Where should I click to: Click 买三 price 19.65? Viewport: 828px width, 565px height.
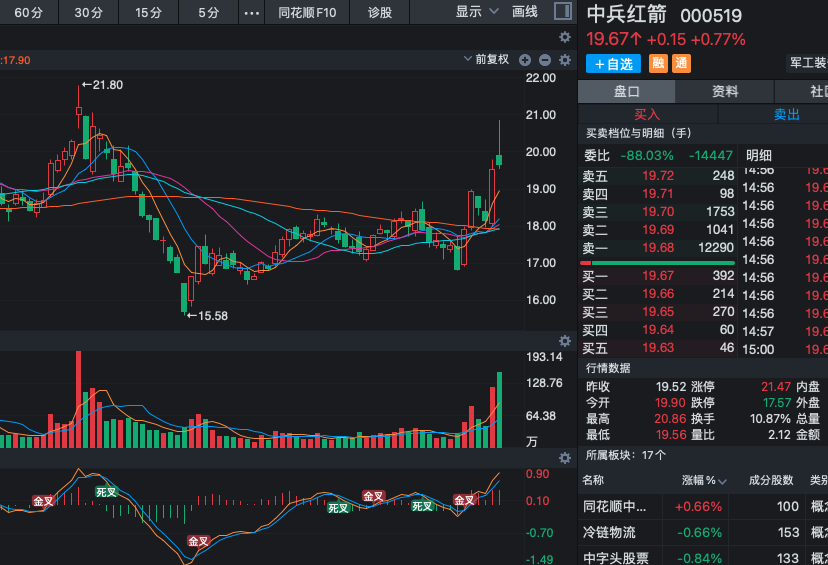point(658,312)
